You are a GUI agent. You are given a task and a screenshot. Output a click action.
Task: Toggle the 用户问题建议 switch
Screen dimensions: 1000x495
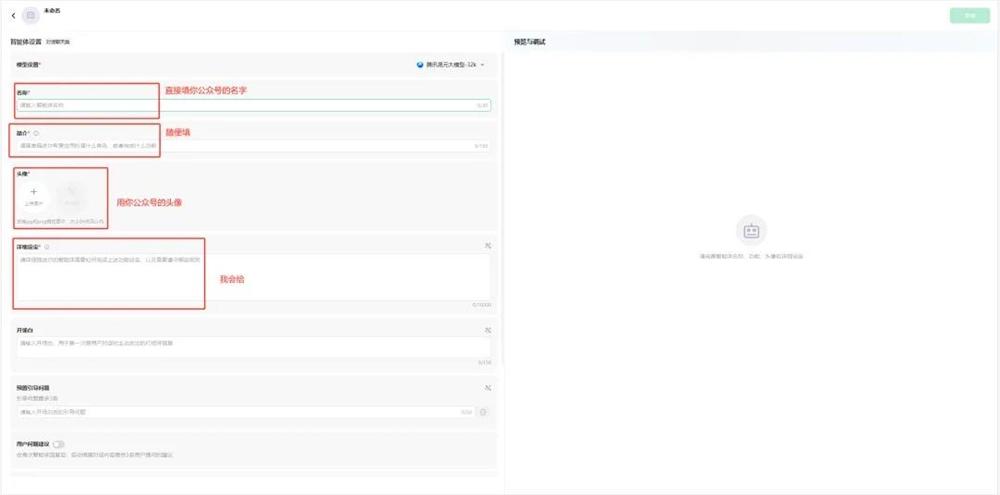tap(59, 444)
